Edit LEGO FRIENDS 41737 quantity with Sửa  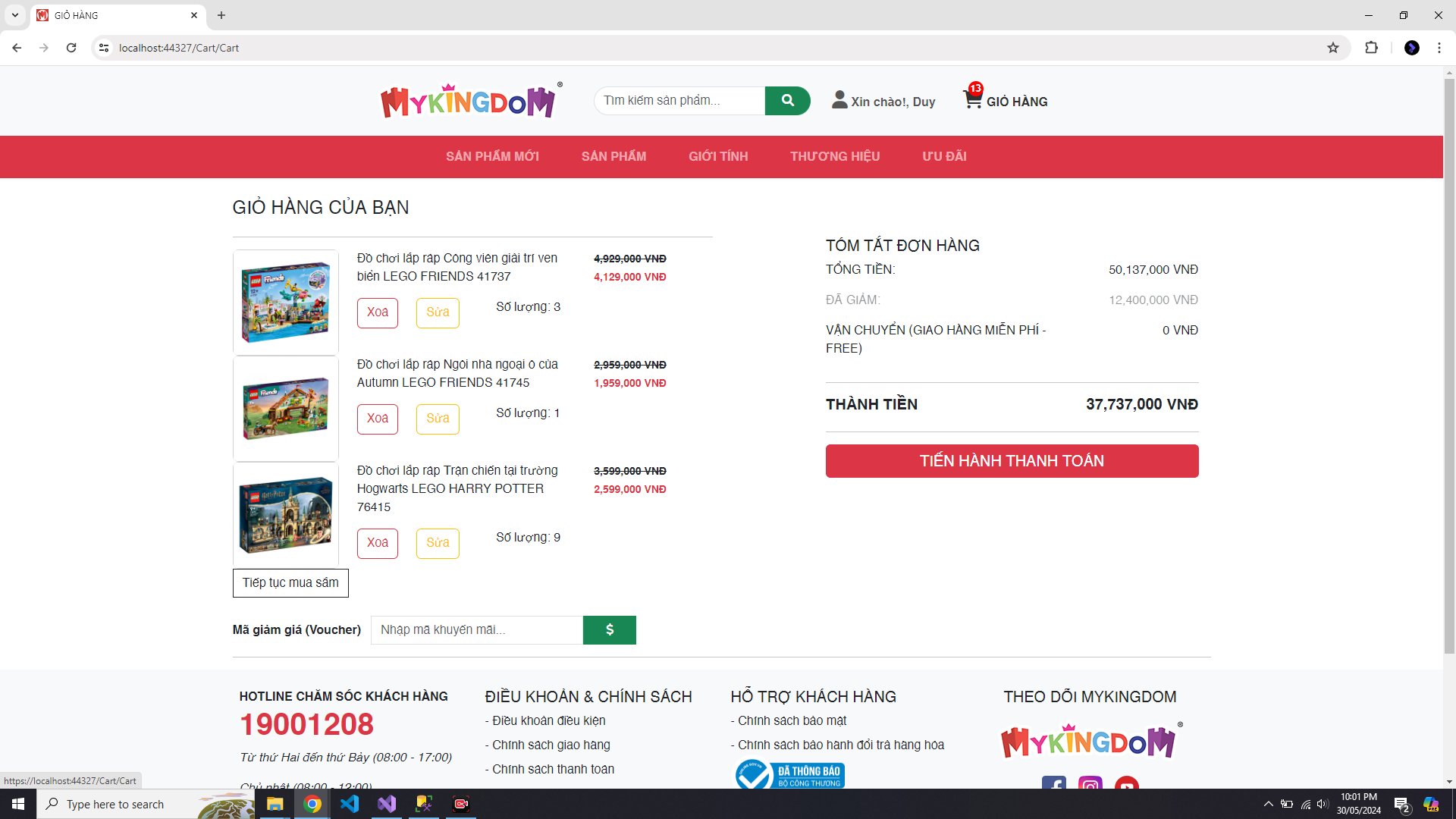click(438, 312)
